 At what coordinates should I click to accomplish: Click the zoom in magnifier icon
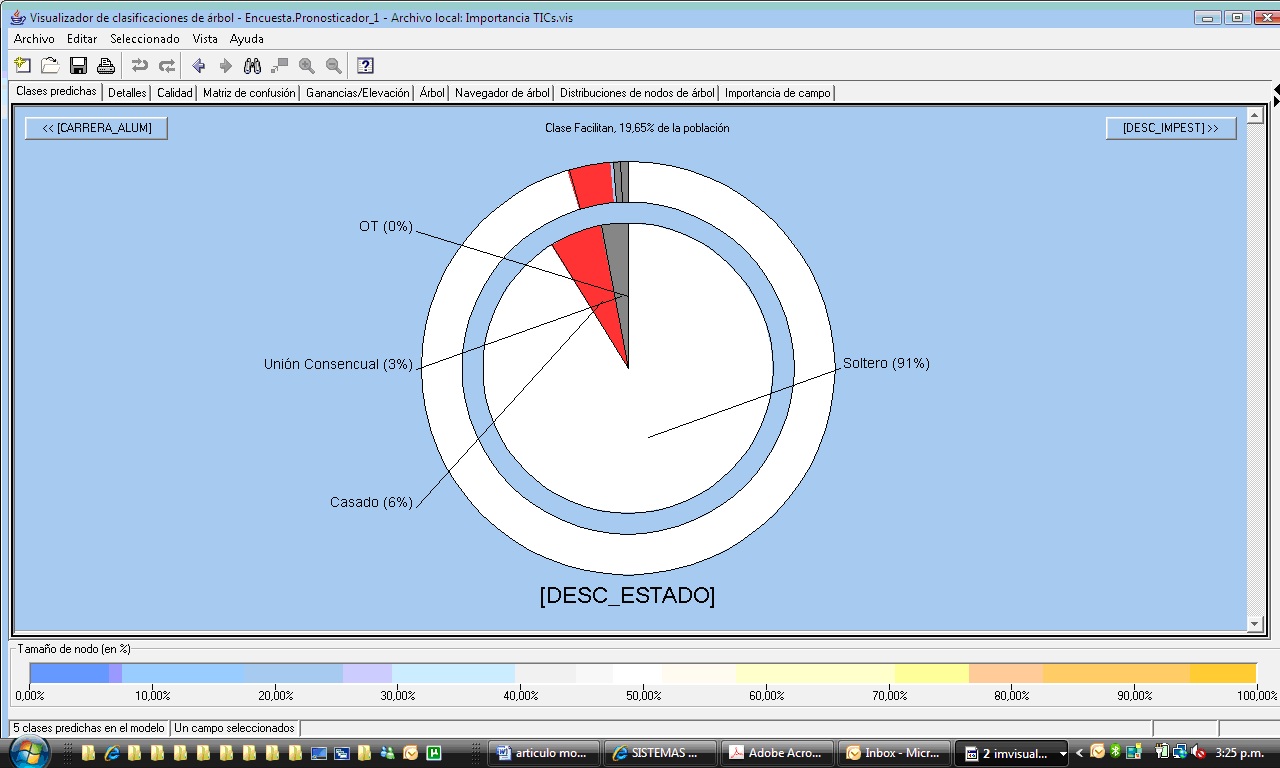tap(307, 66)
